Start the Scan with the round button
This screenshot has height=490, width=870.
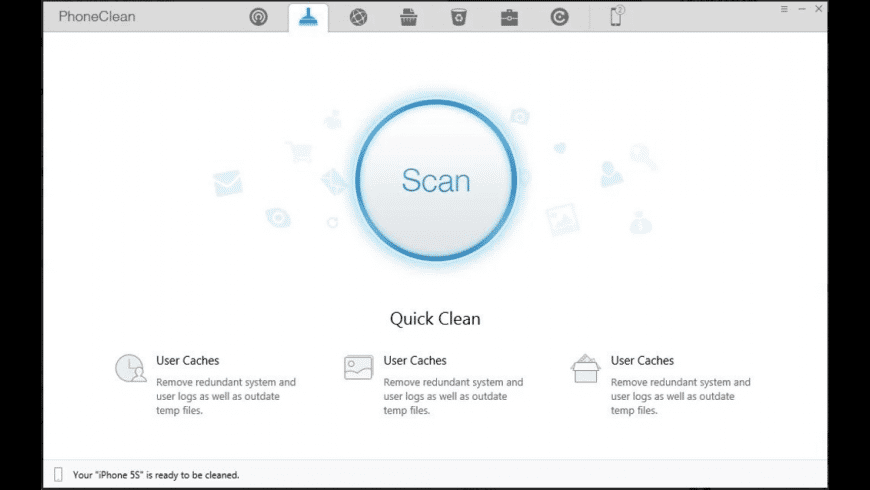click(436, 180)
